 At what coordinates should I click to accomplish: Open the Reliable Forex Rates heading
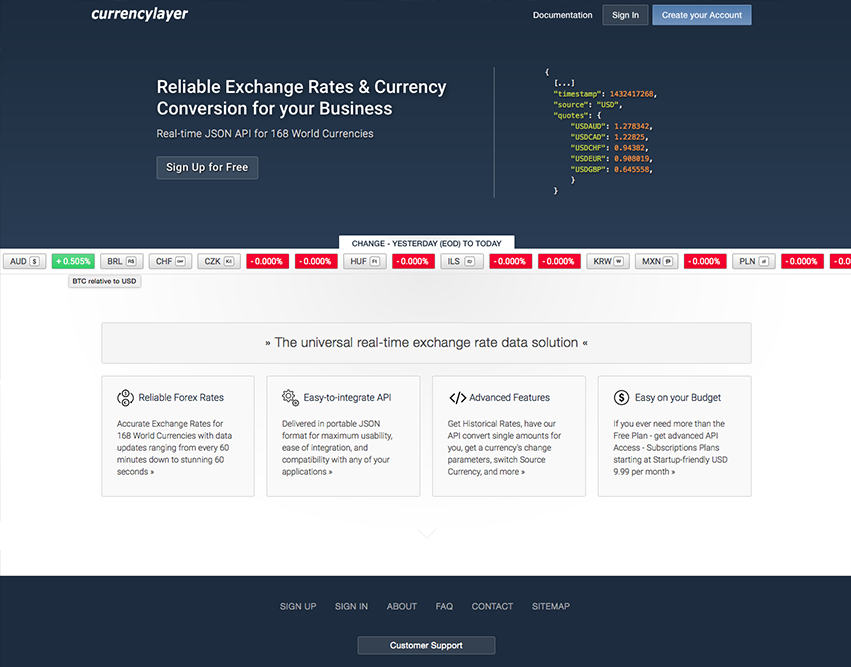(181, 398)
